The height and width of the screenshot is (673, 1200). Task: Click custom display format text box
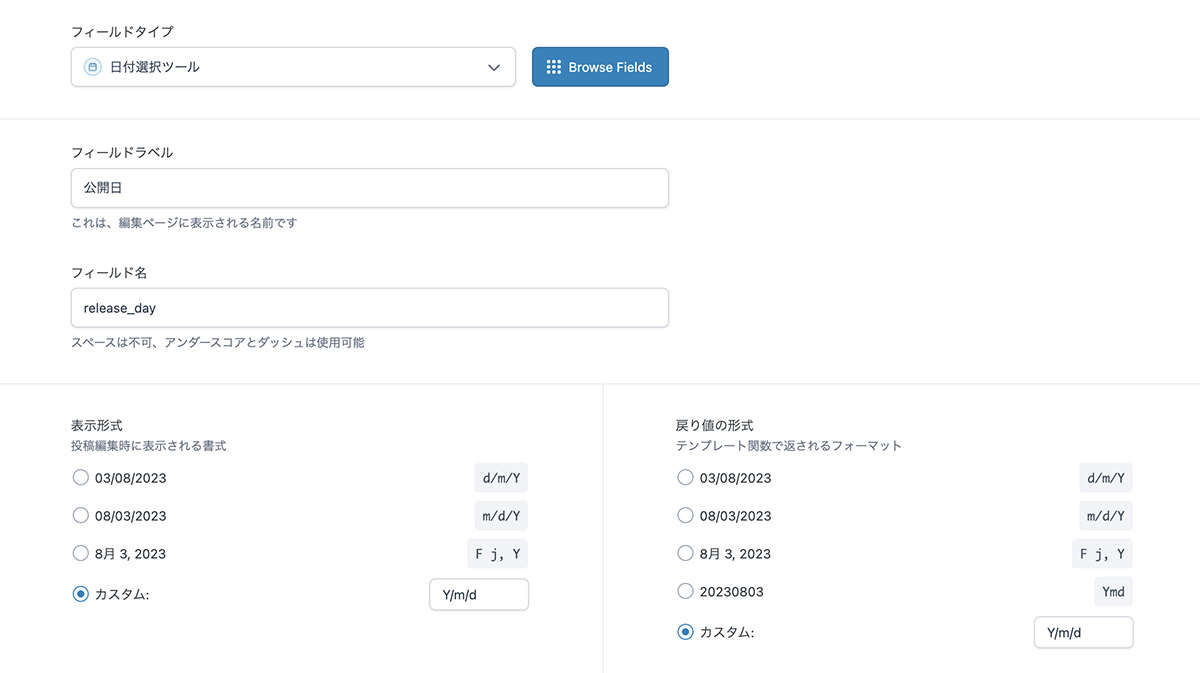[x=478, y=595]
